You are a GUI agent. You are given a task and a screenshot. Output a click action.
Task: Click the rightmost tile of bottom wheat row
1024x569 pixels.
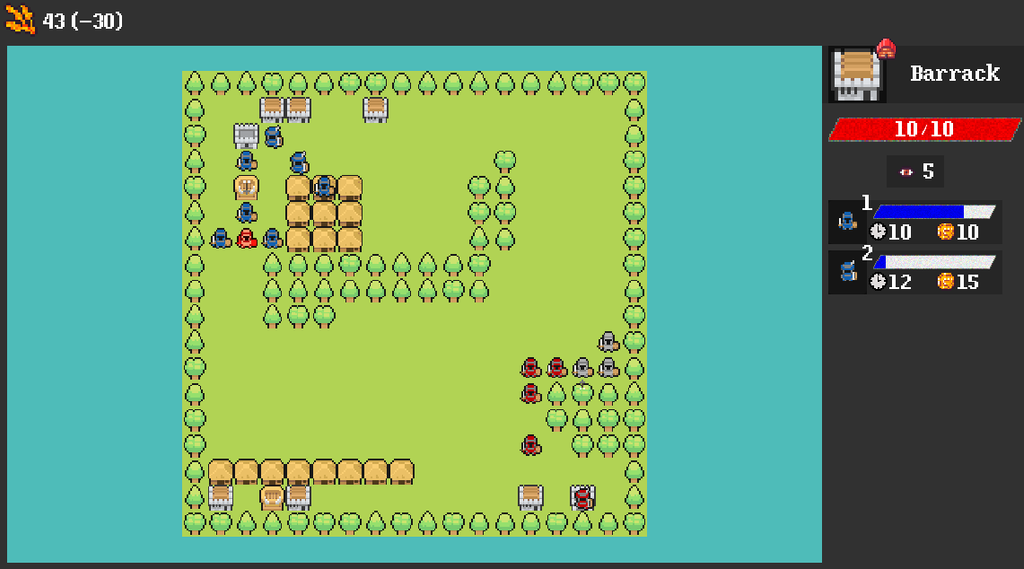click(402, 472)
